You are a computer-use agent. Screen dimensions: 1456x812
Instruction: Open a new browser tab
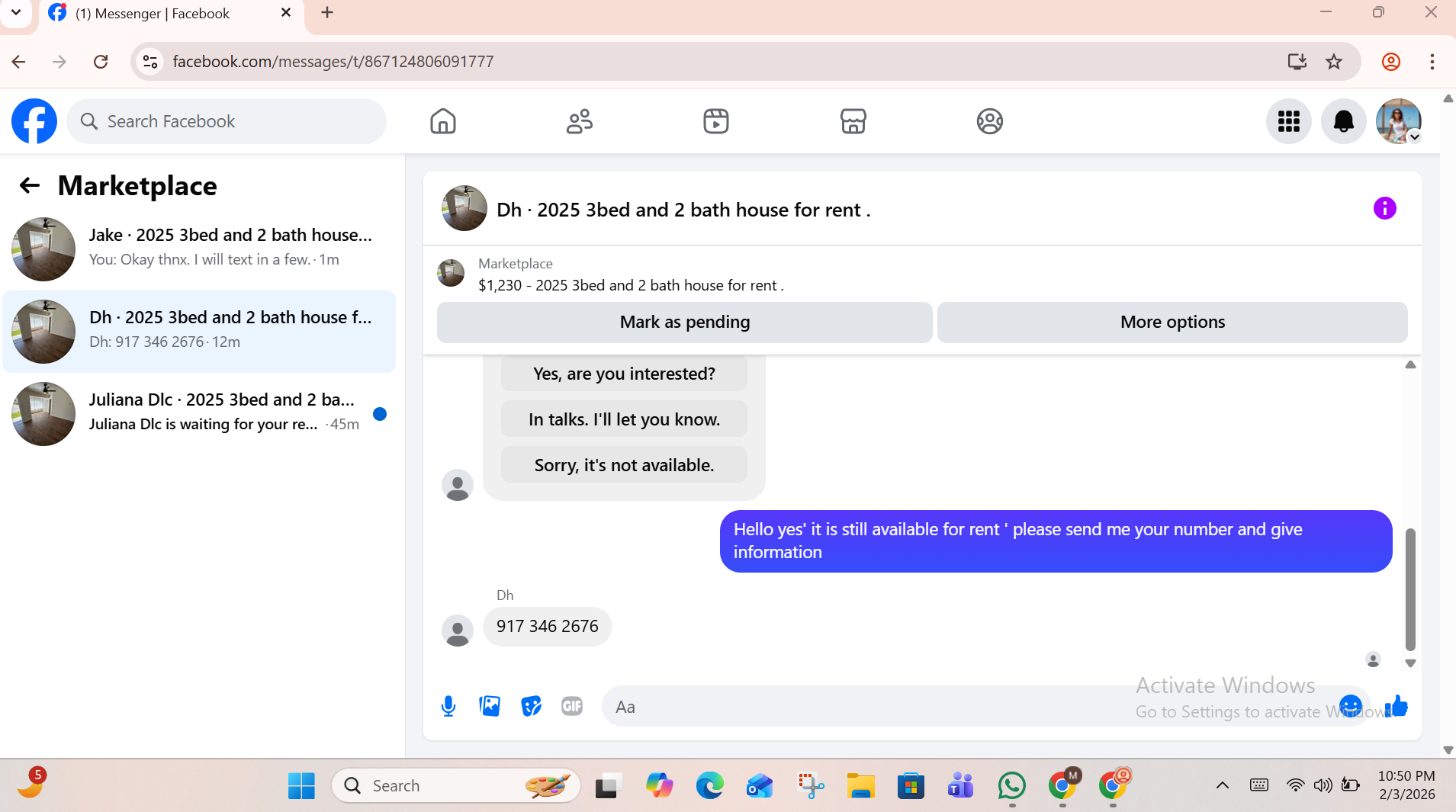tap(327, 13)
